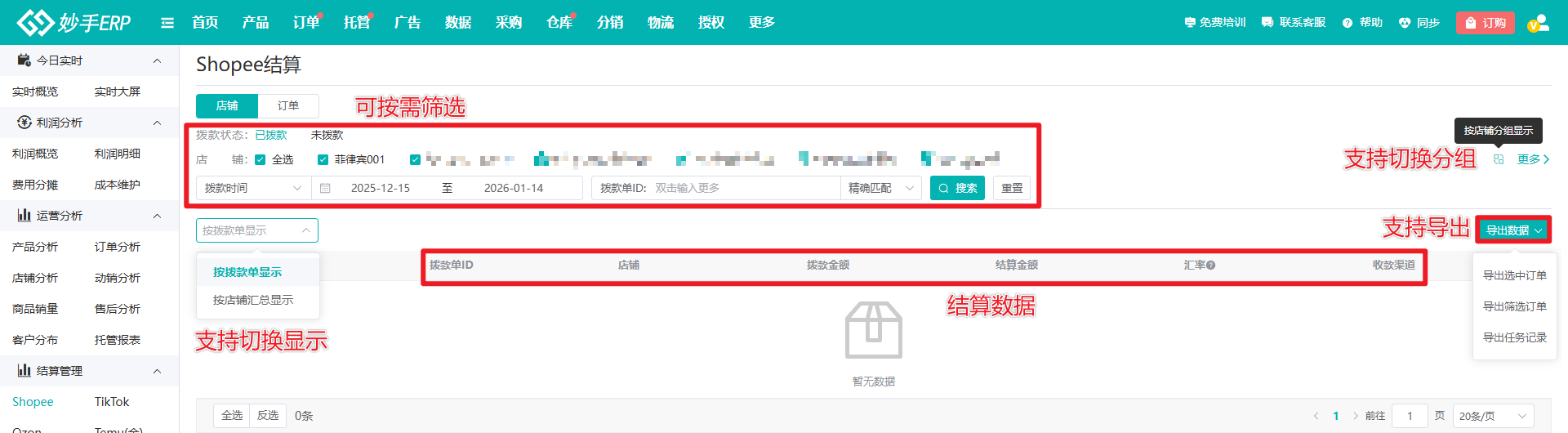Choose 导出选中订单 option

pyautogui.click(x=1515, y=275)
